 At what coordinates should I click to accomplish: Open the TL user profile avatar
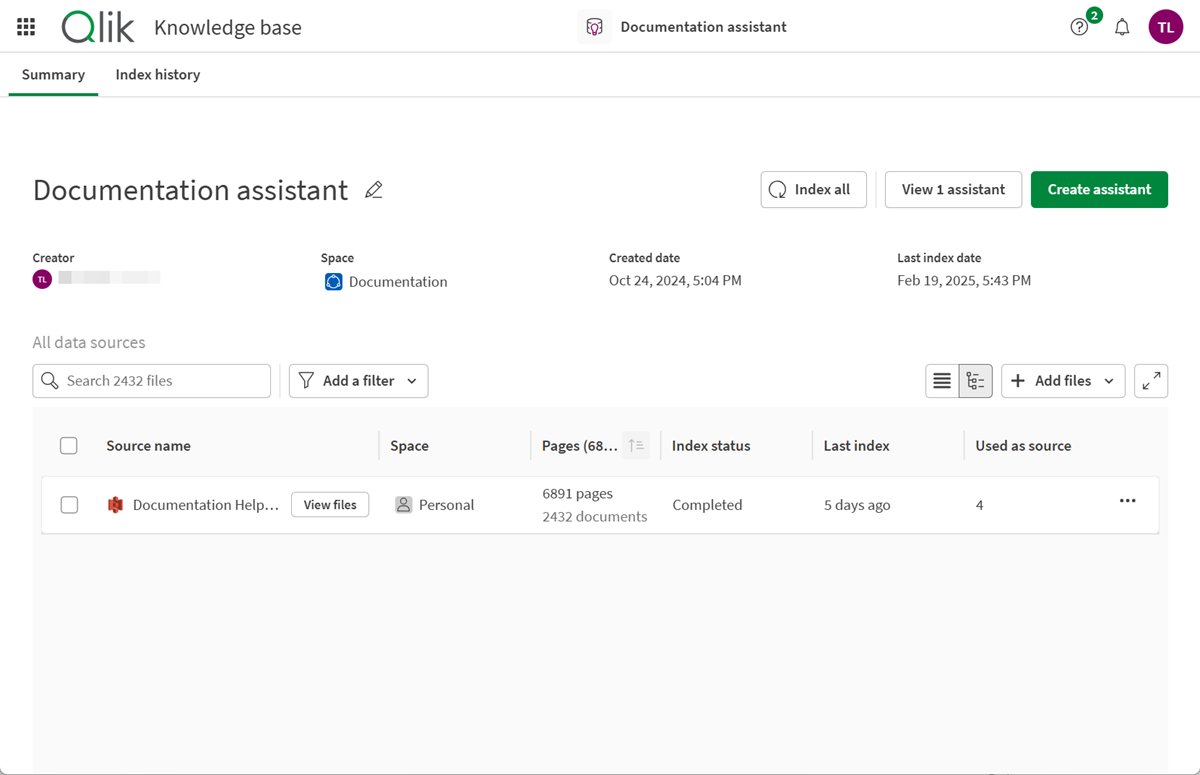[1165, 27]
